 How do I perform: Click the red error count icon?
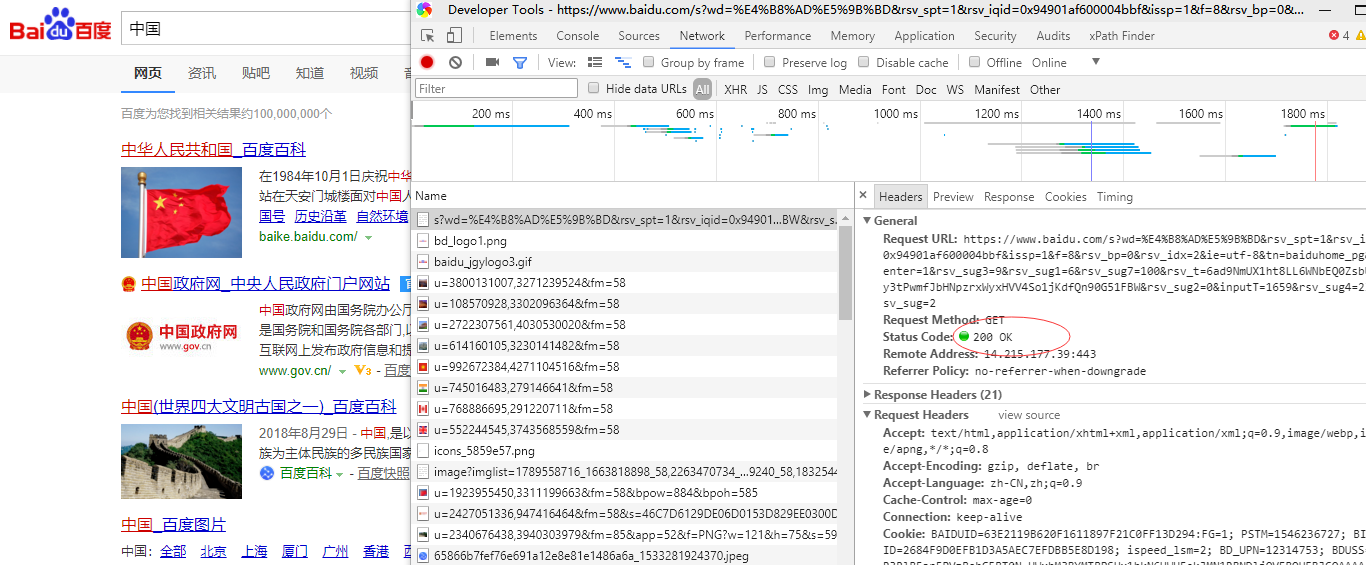click(1334, 36)
